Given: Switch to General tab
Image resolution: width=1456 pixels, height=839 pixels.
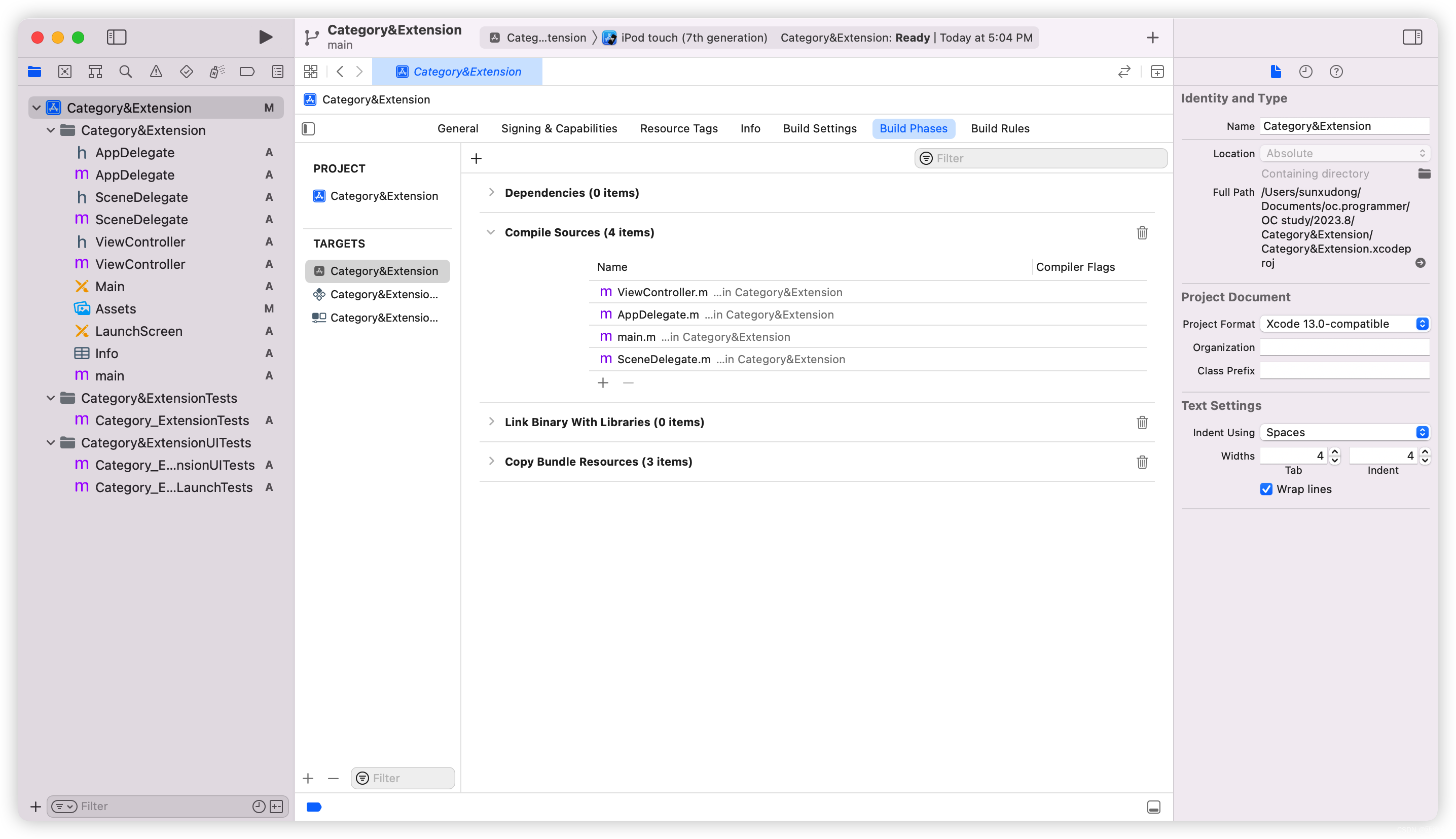Looking at the screenshot, I should click(457, 128).
